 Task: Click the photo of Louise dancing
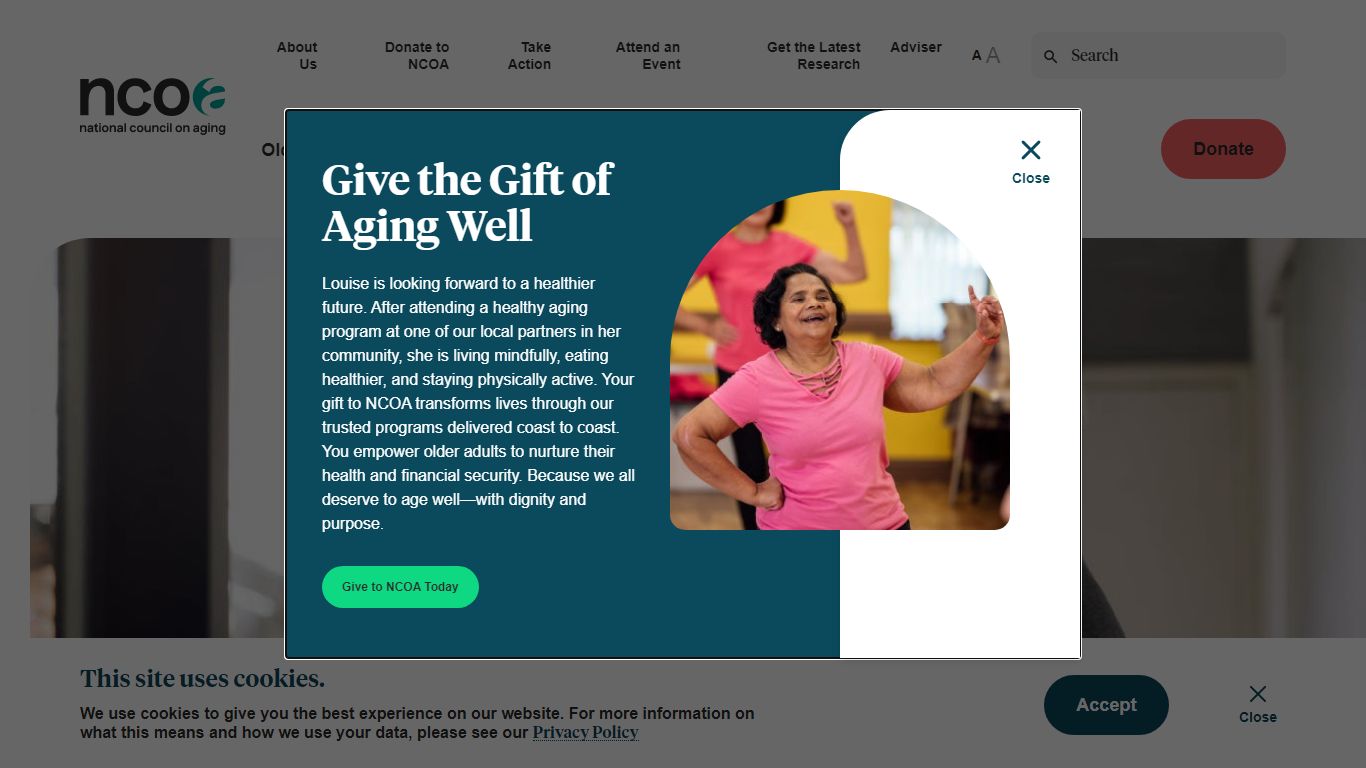click(x=840, y=360)
